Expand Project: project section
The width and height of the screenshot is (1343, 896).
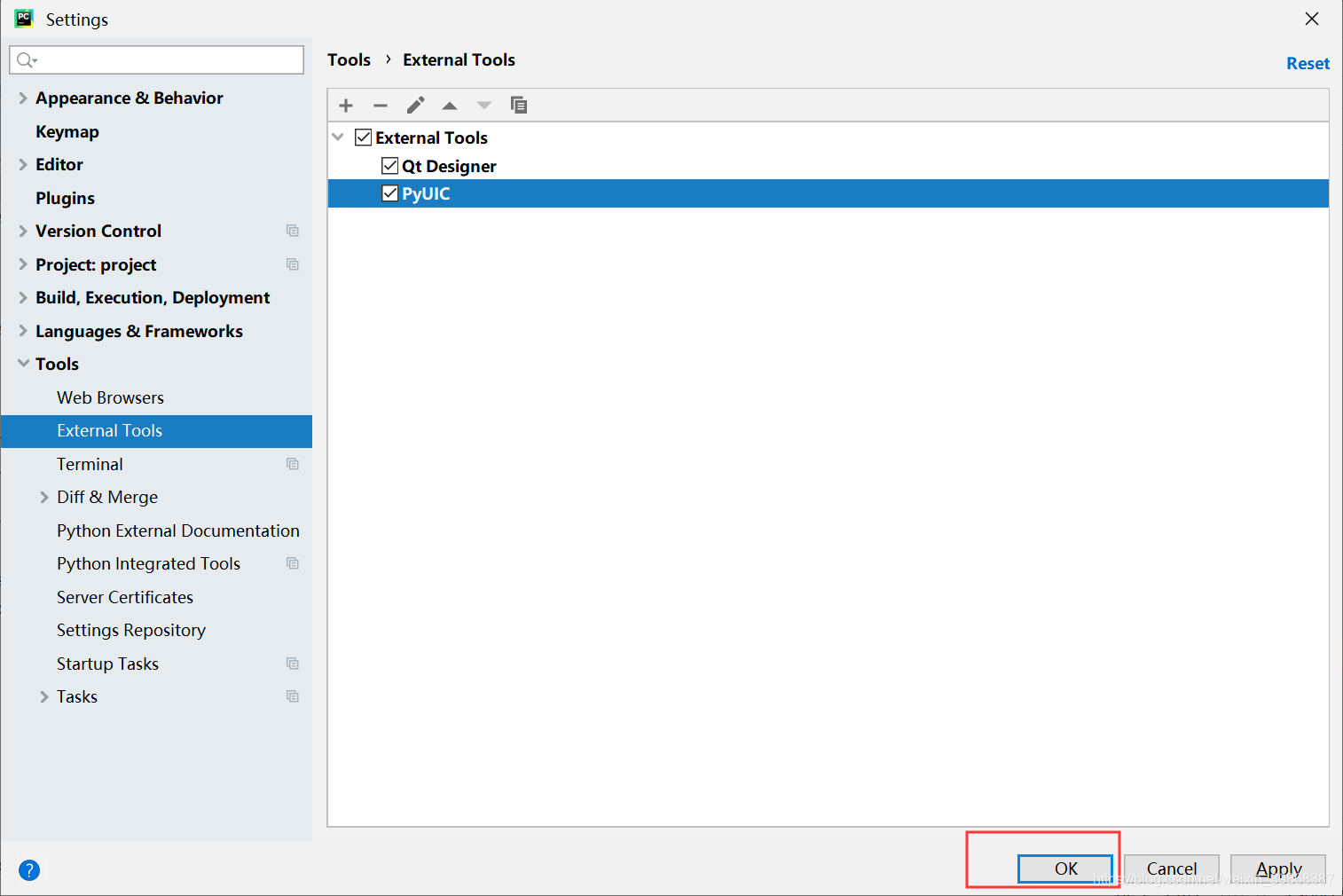(23, 264)
